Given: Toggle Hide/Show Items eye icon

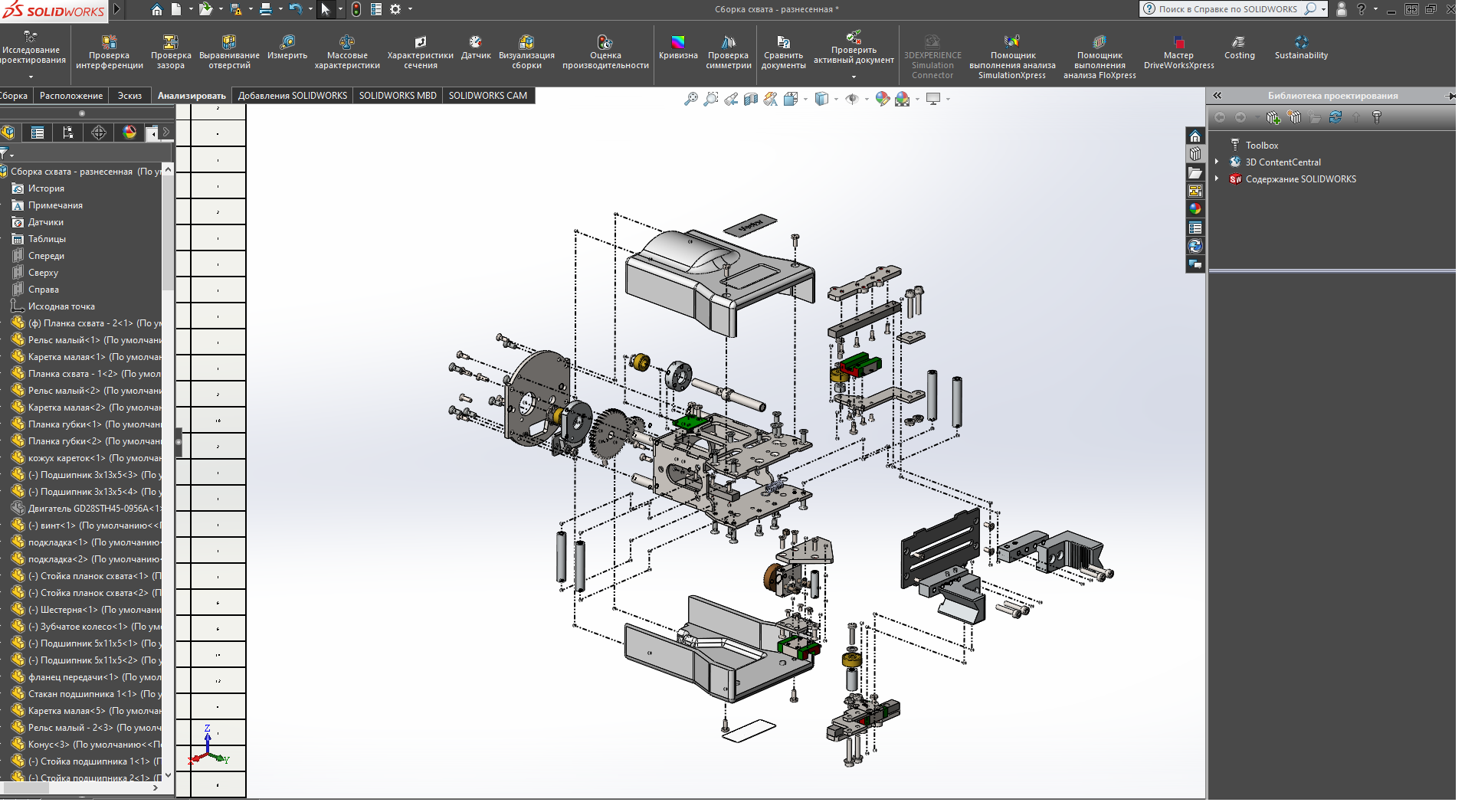Looking at the screenshot, I should point(851,99).
